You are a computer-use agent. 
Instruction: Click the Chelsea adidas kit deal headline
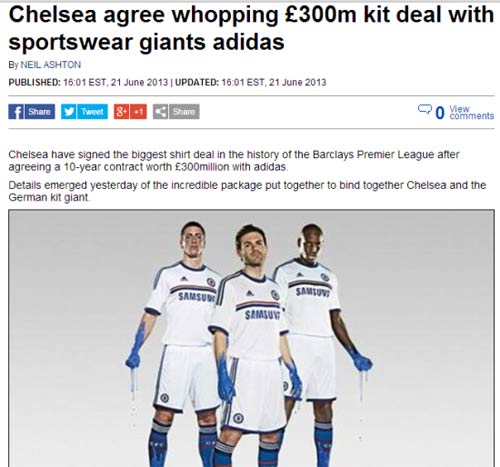251,28
